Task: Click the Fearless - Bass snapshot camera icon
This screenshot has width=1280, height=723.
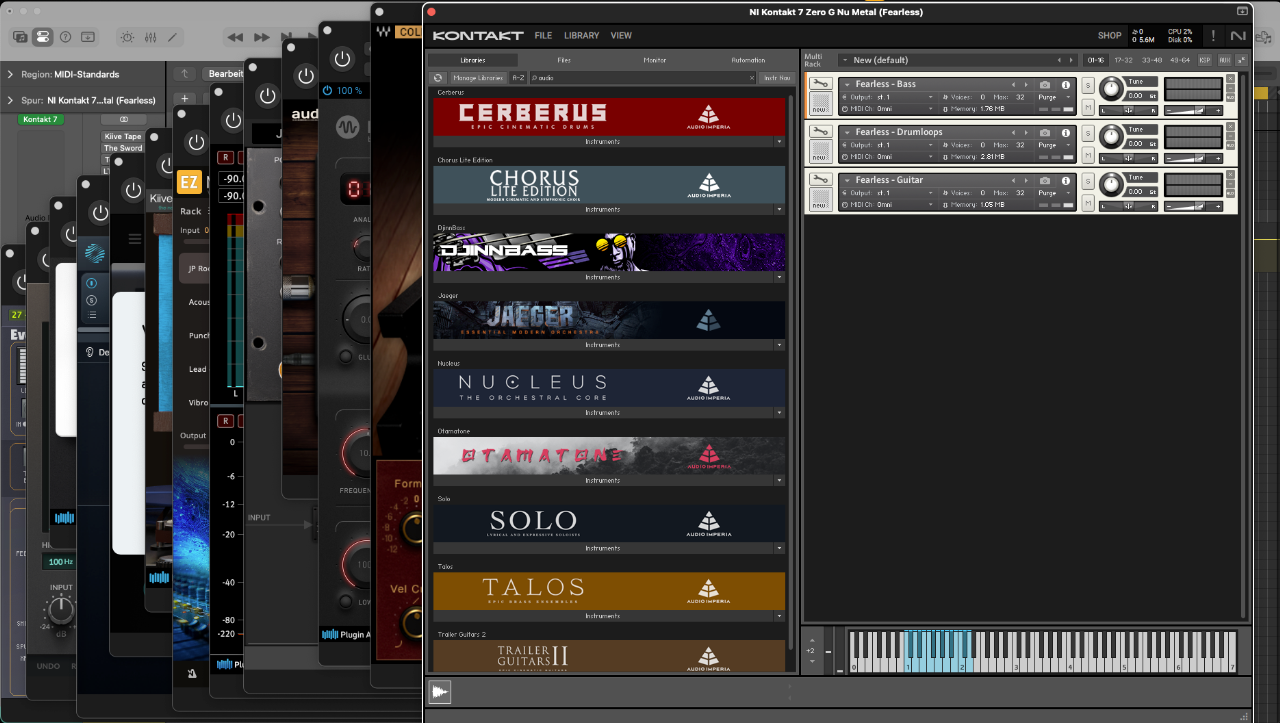Action: point(1045,85)
